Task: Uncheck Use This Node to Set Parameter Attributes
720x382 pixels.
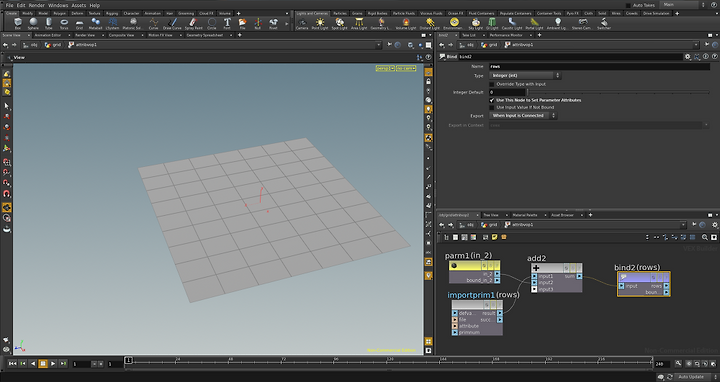Action: pyautogui.click(x=492, y=100)
